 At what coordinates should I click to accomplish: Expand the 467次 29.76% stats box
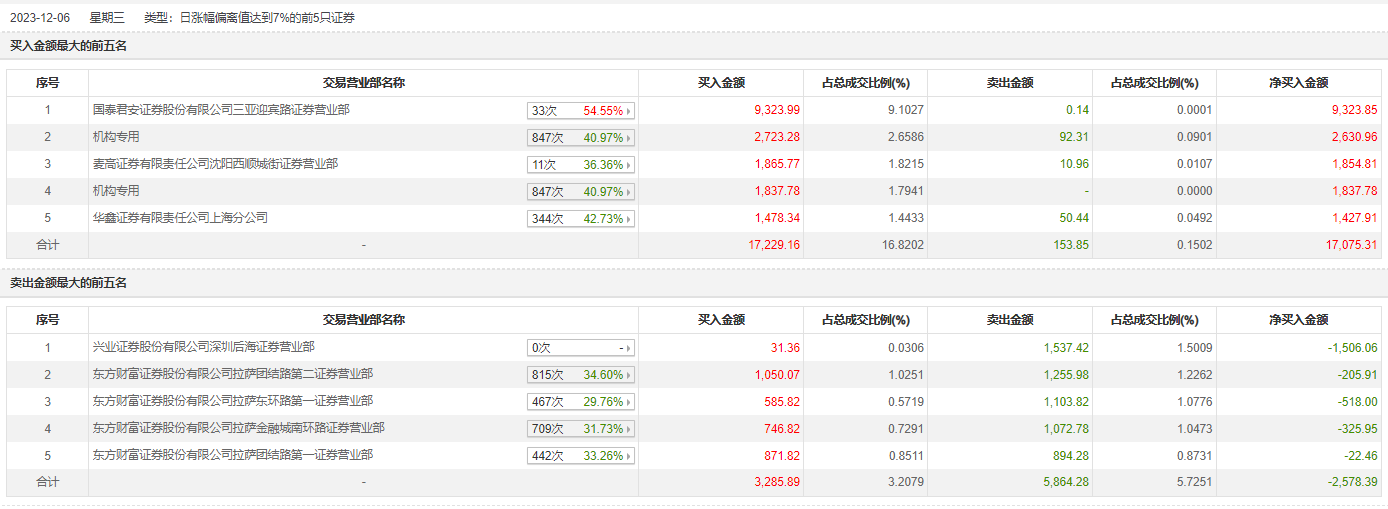coord(582,402)
